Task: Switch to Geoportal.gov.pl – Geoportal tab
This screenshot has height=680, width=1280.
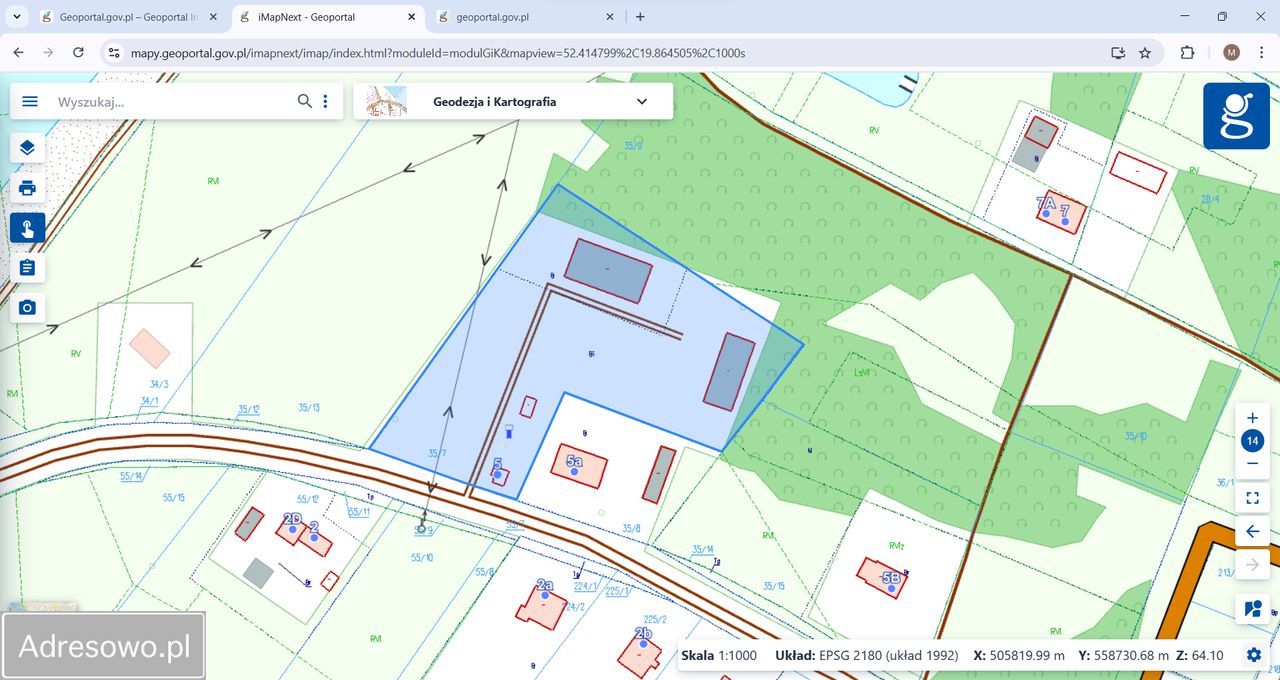Action: pos(128,17)
